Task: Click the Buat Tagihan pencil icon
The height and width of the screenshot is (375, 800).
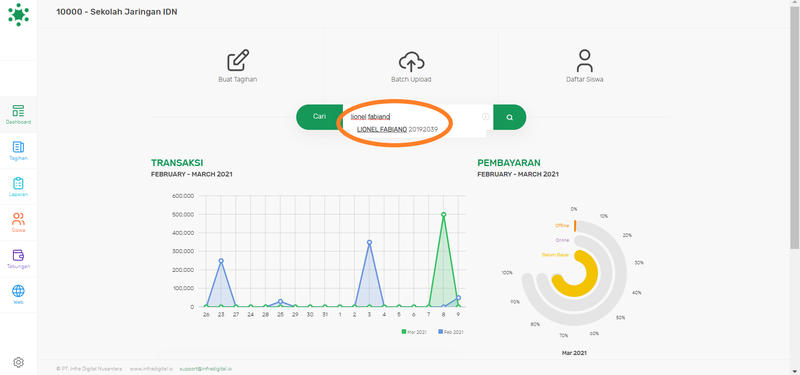Action: point(238,61)
